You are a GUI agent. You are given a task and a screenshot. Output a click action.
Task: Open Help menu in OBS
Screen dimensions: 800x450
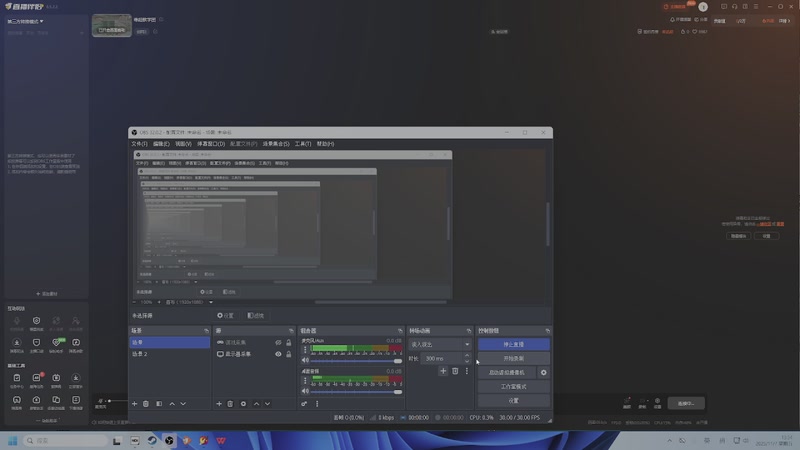pyautogui.click(x=326, y=144)
